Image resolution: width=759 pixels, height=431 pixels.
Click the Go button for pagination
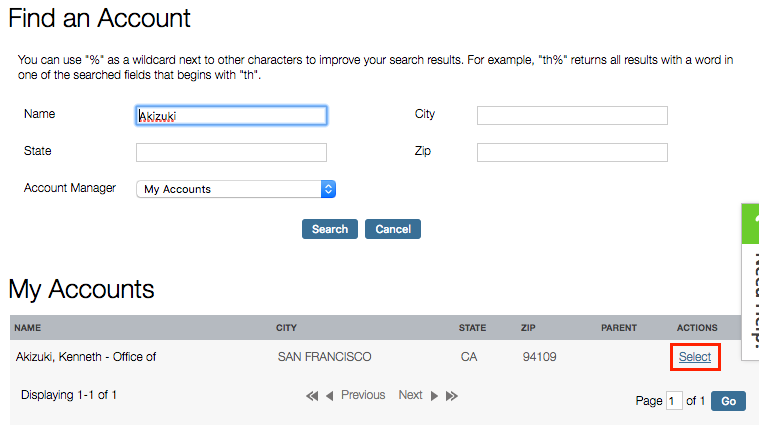[728, 401]
